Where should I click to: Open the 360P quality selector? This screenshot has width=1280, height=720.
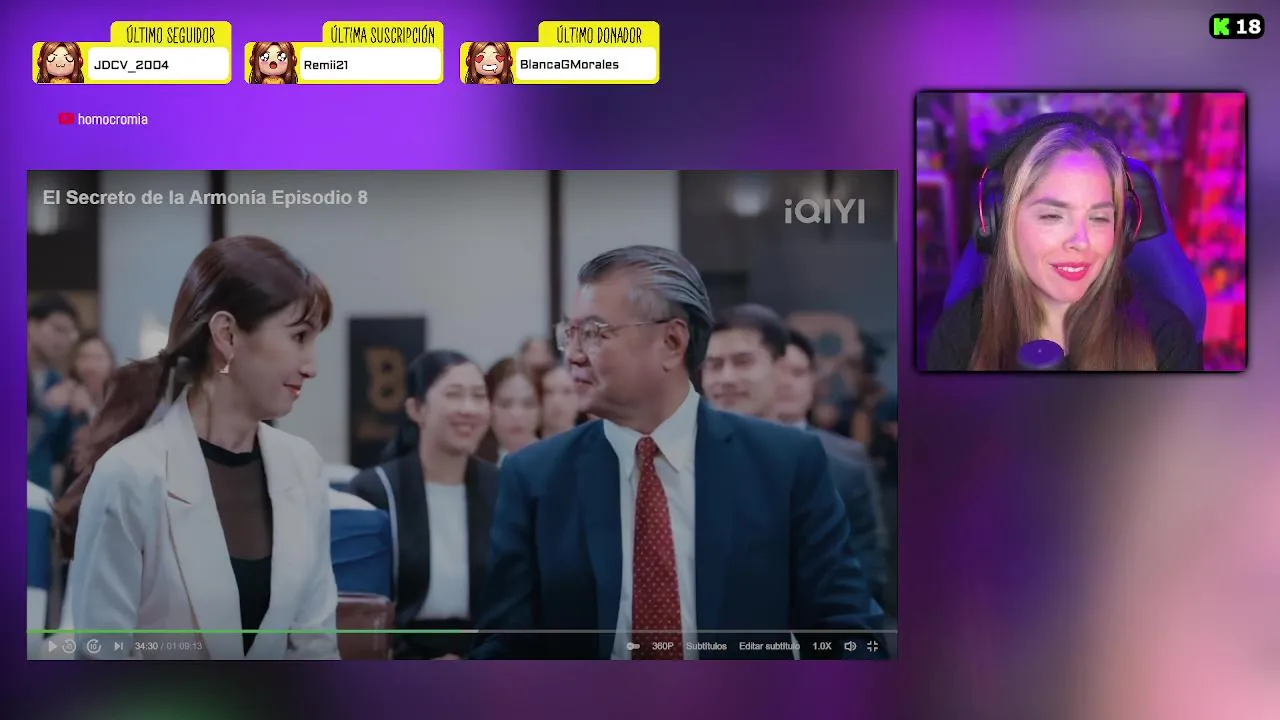pyautogui.click(x=662, y=646)
